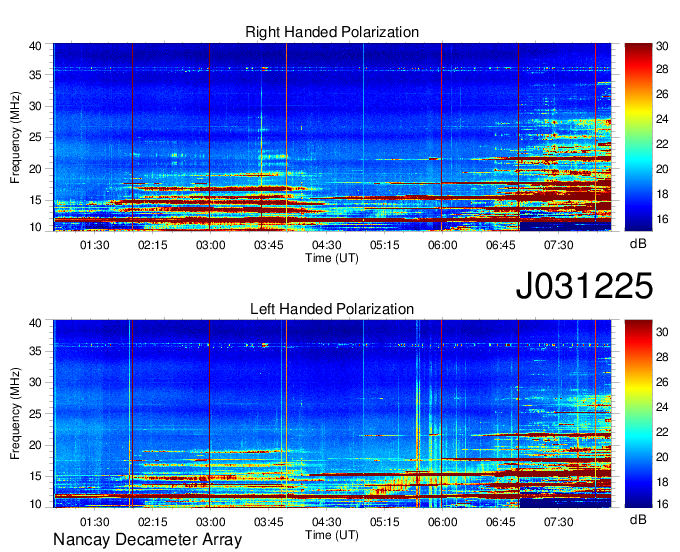
Task: Click the 01:30 time tick of Left Handed plot
Action: (x=95, y=522)
